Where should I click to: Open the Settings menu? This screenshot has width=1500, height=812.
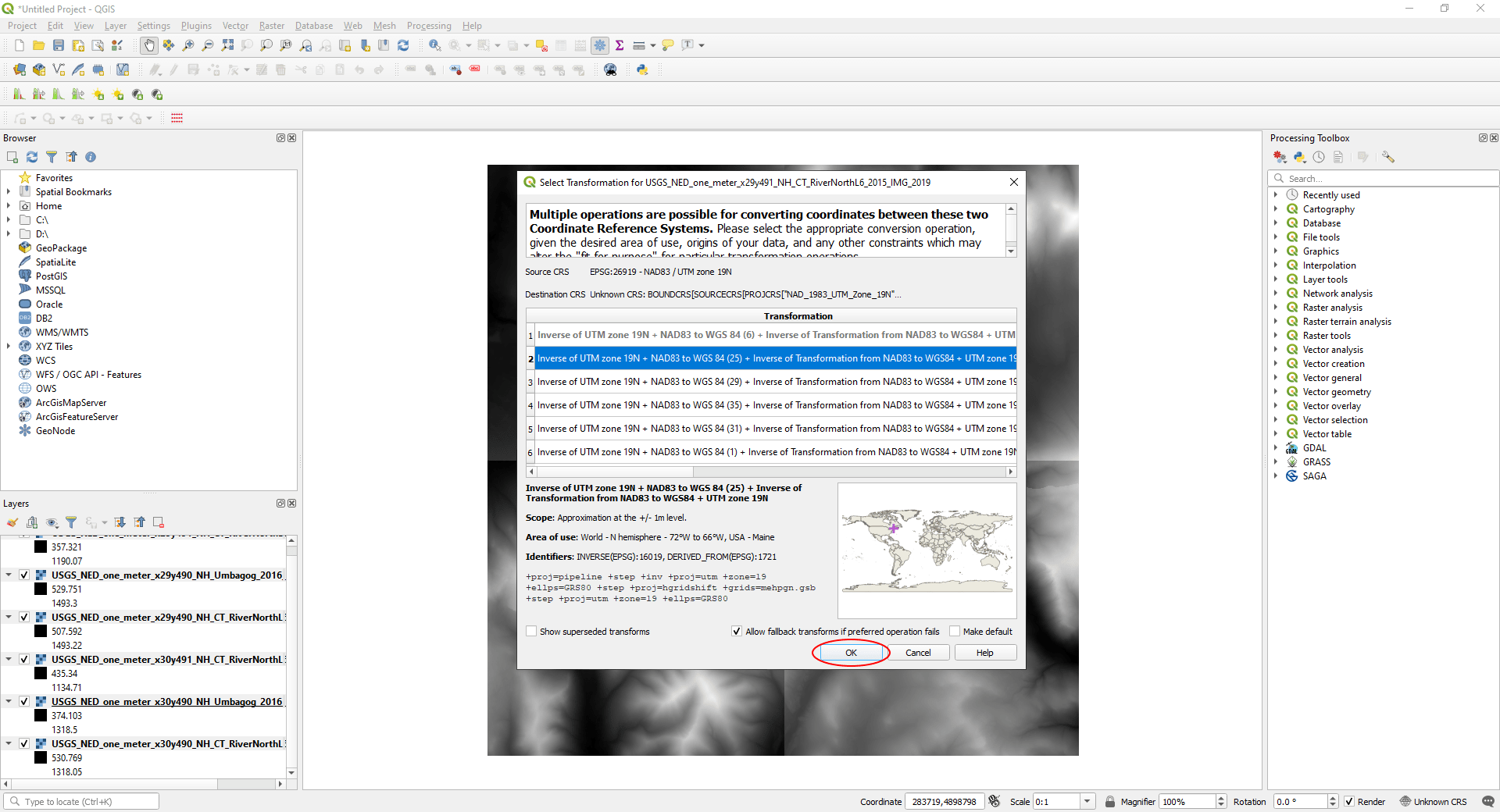(x=154, y=26)
